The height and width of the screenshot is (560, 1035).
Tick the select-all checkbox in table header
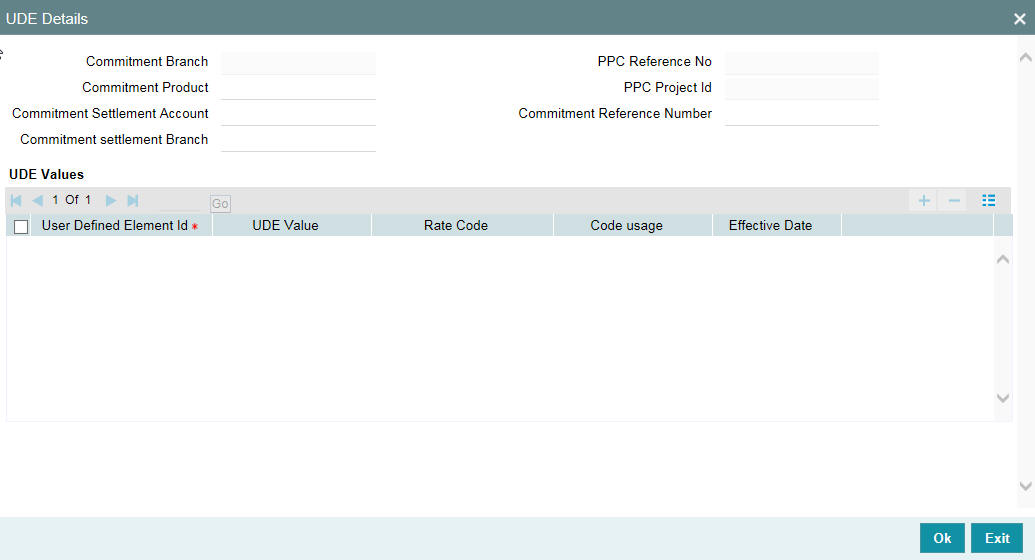pos(21,227)
